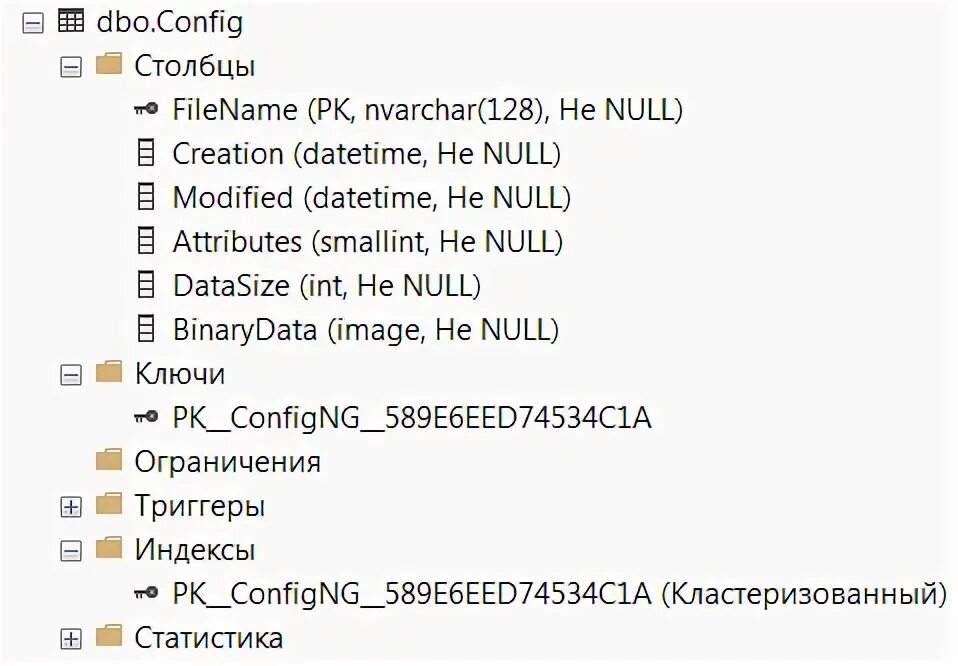The height and width of the screenshot is (666, 958).
Task: Click the column icon next to Attributes
Action: pos(146,242)
